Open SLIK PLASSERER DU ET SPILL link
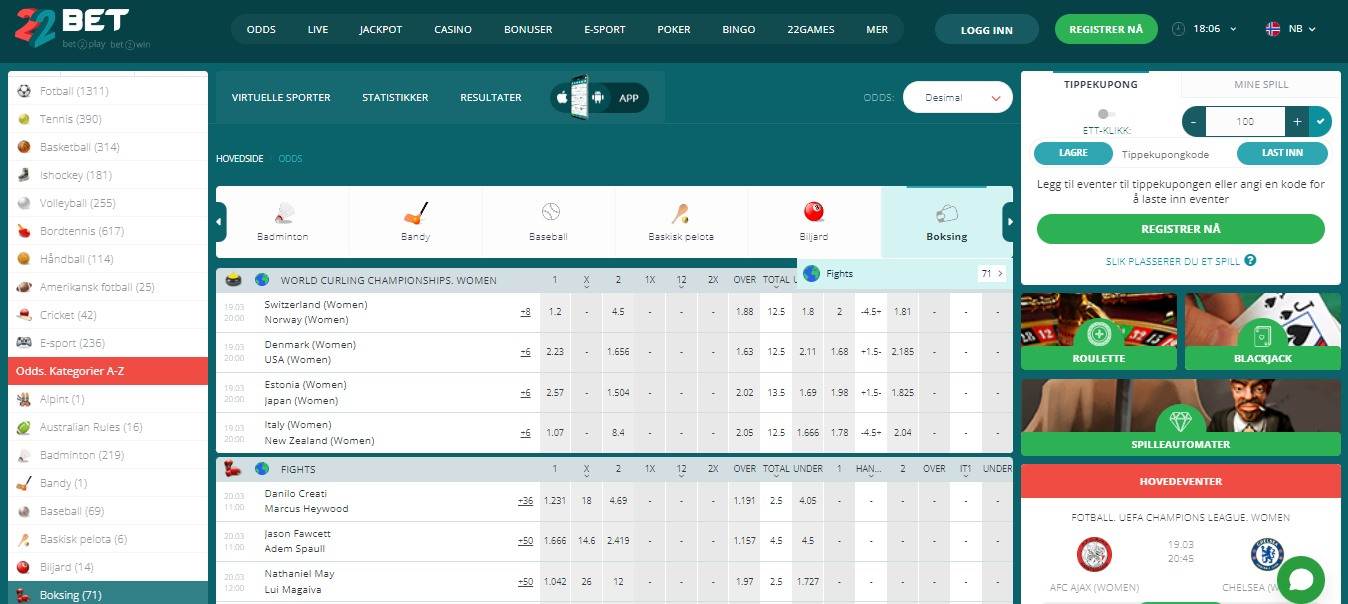1348x604 pixels. [1173, 261]
